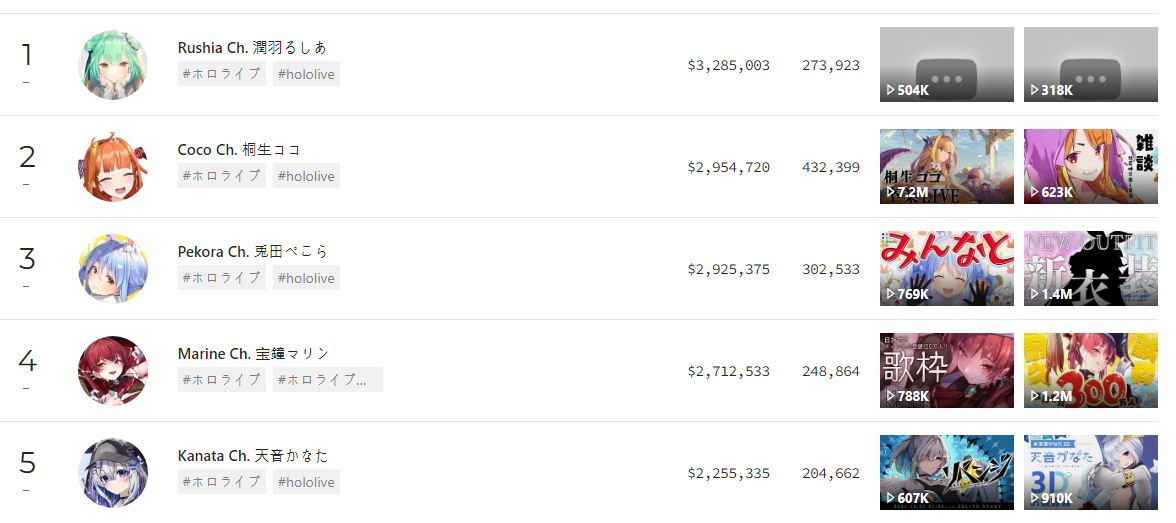Click #hololive tag under Rushia
Screen dimensions: 1176x523
(306, 74)
